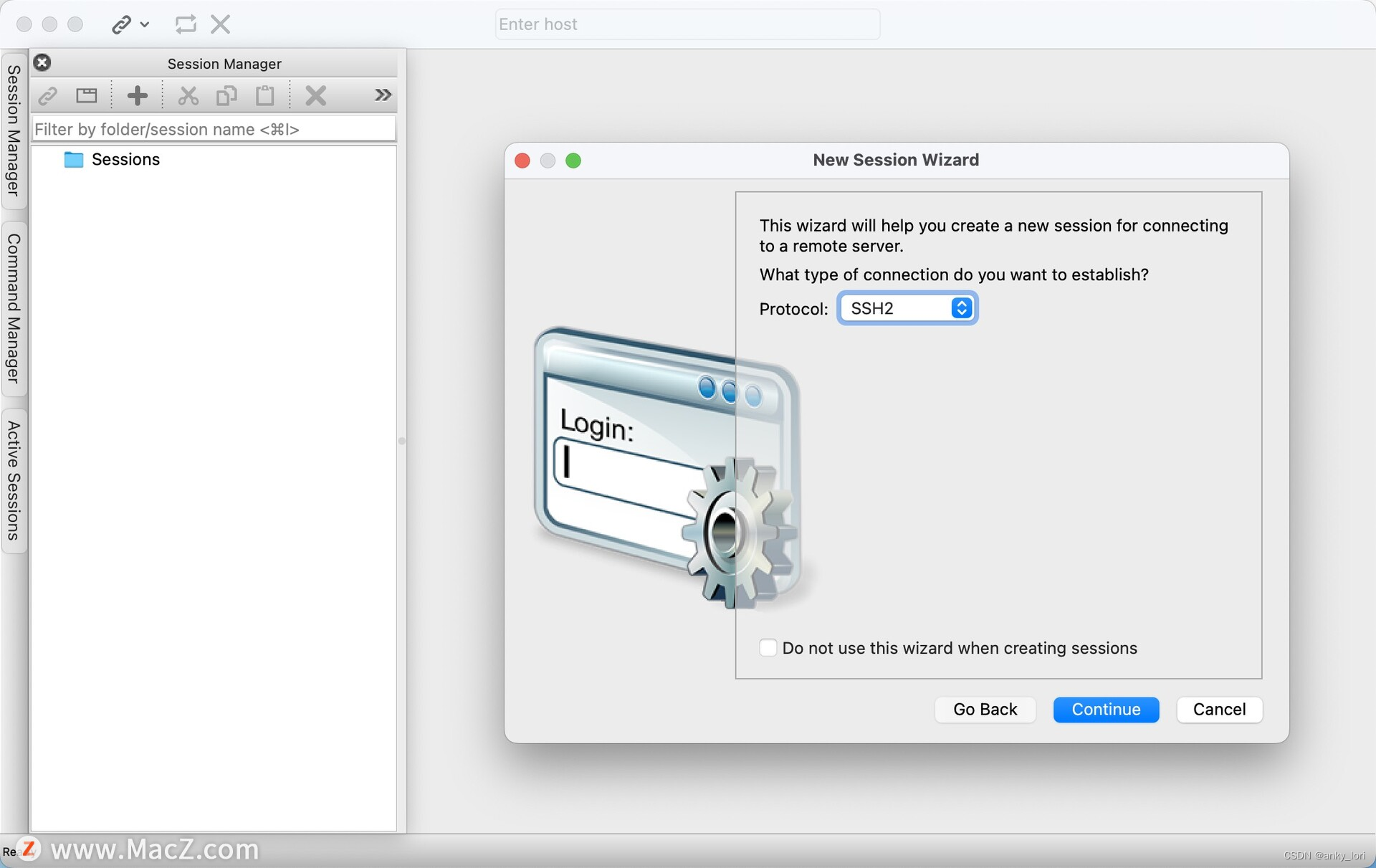The image size is (1376, 868).
Task: Close the Session Manager panel with its X badge
Action: pyautogui.click(x=42, y=62)
